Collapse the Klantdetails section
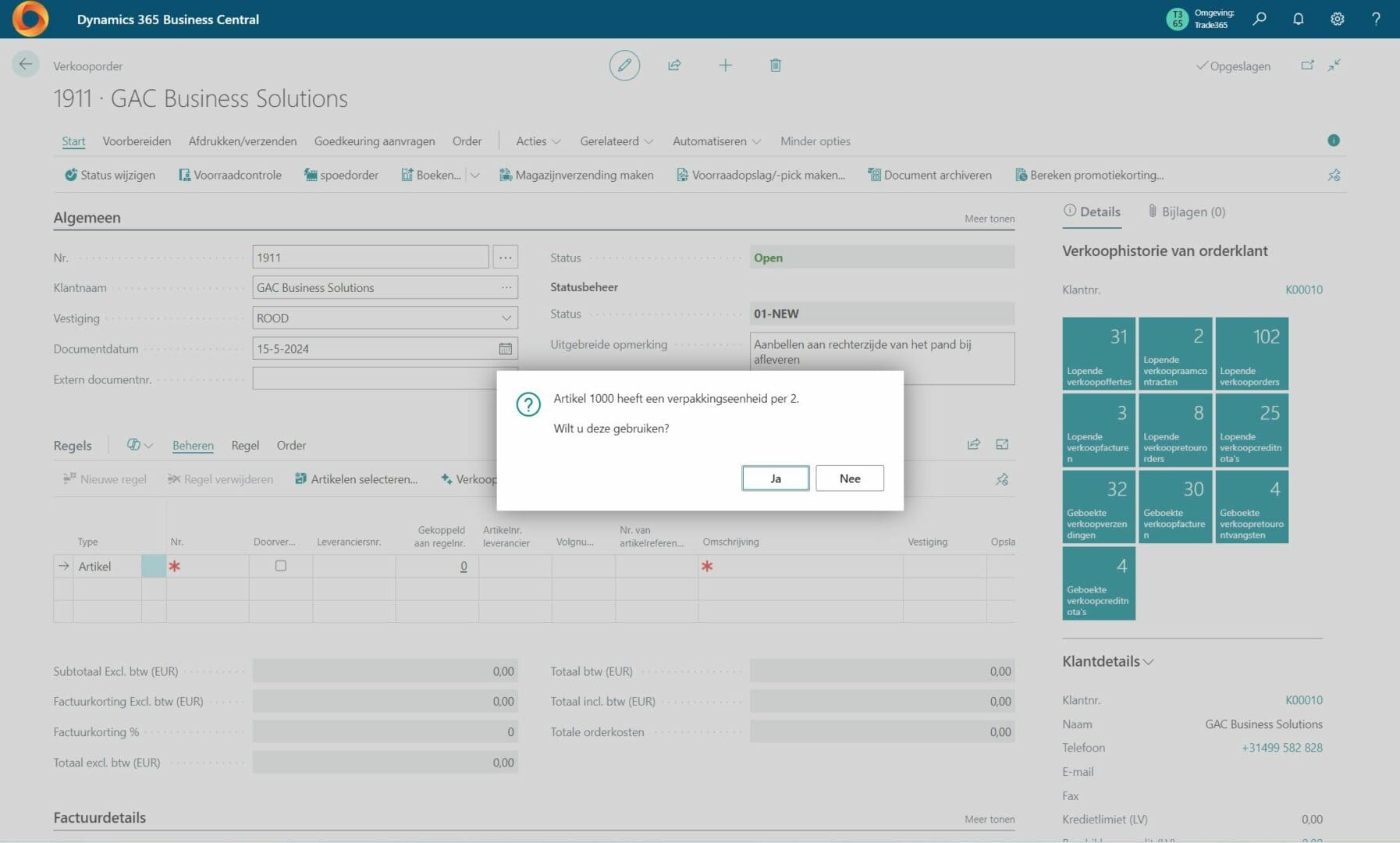Viewport: 1400px width, 843px height. (1107, 661)
